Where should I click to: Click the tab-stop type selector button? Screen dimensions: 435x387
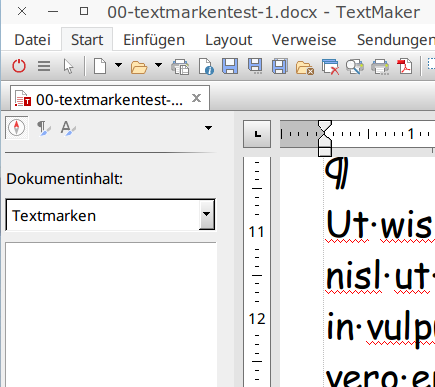tap(257, 134)
